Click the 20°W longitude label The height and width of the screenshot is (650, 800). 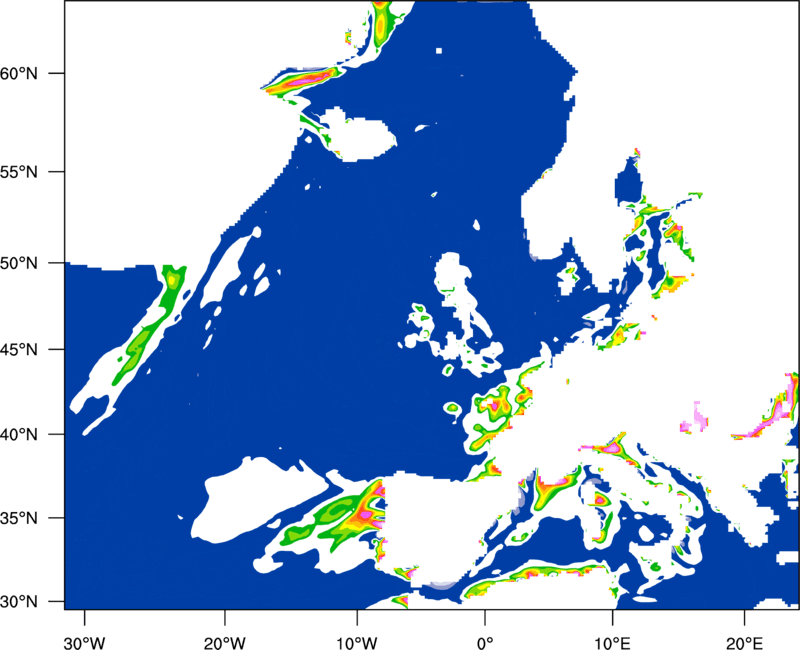click(x=225, y=643)
